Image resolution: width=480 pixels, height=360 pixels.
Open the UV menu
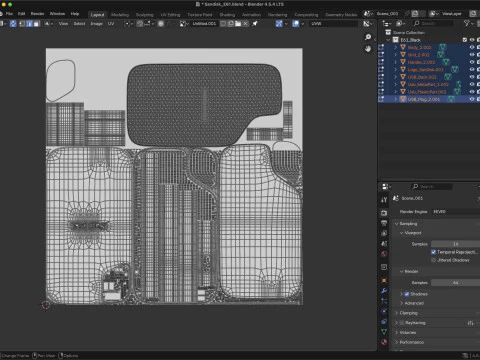111,24
